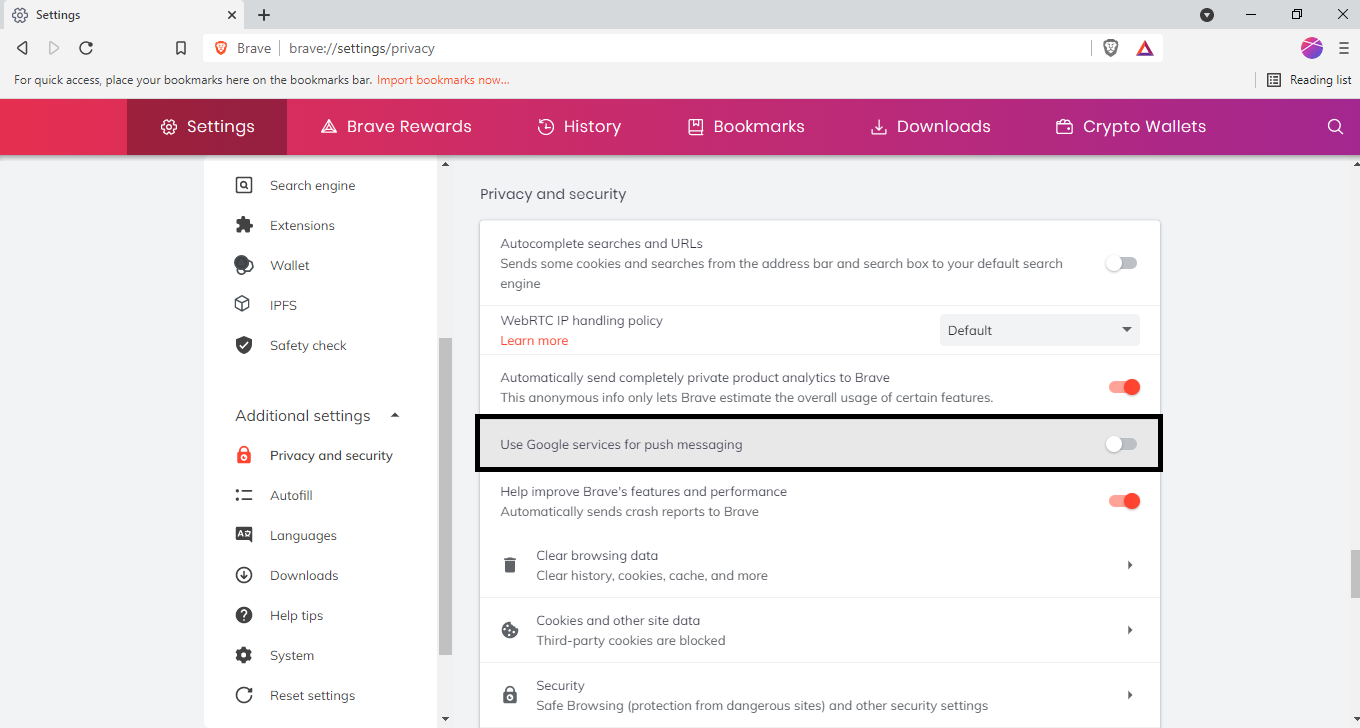Reload the current page
Viewport: 1360px width, 728px height.
tap(86, 48)
